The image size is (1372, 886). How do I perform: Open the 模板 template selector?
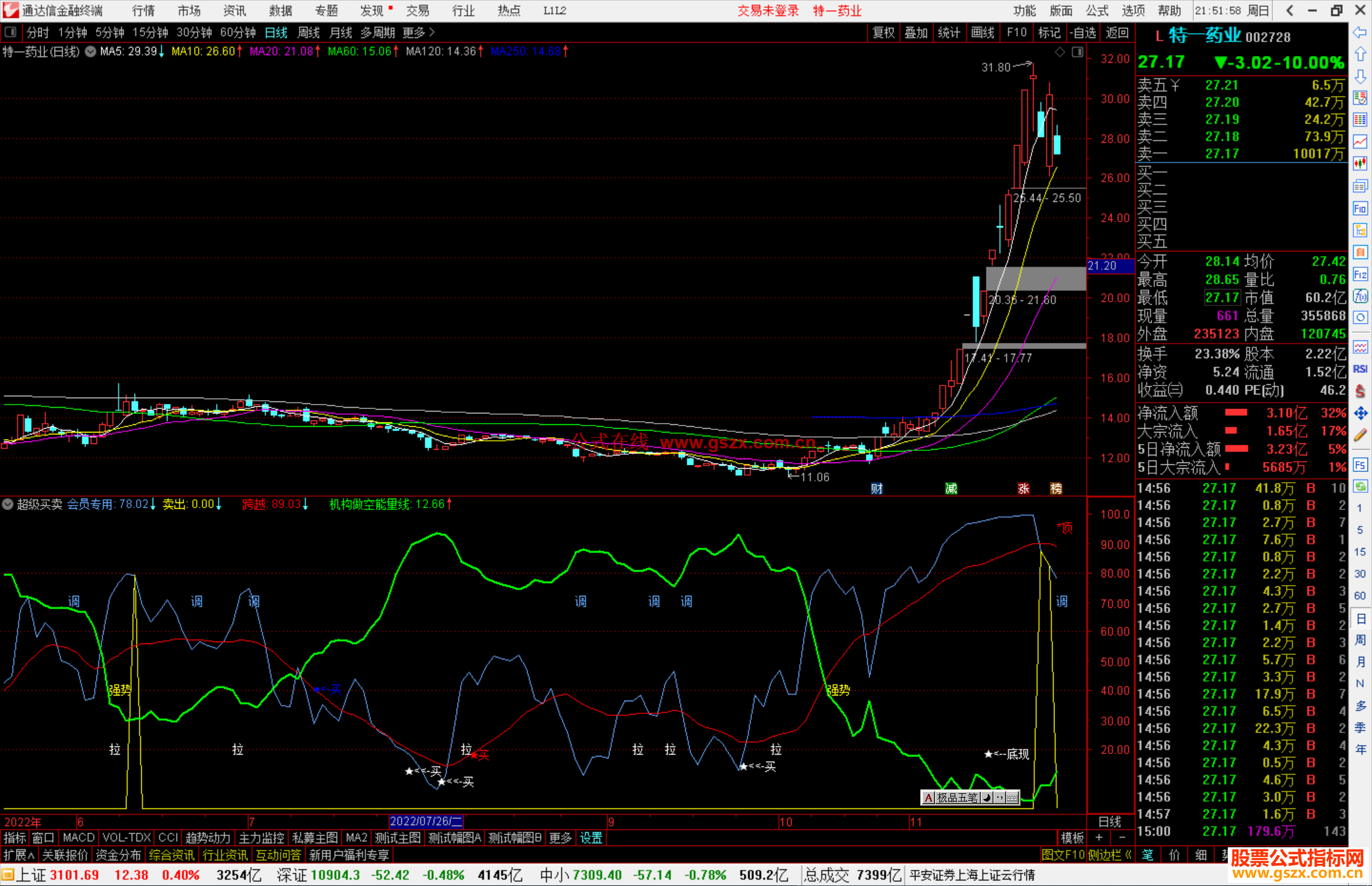1073,838
